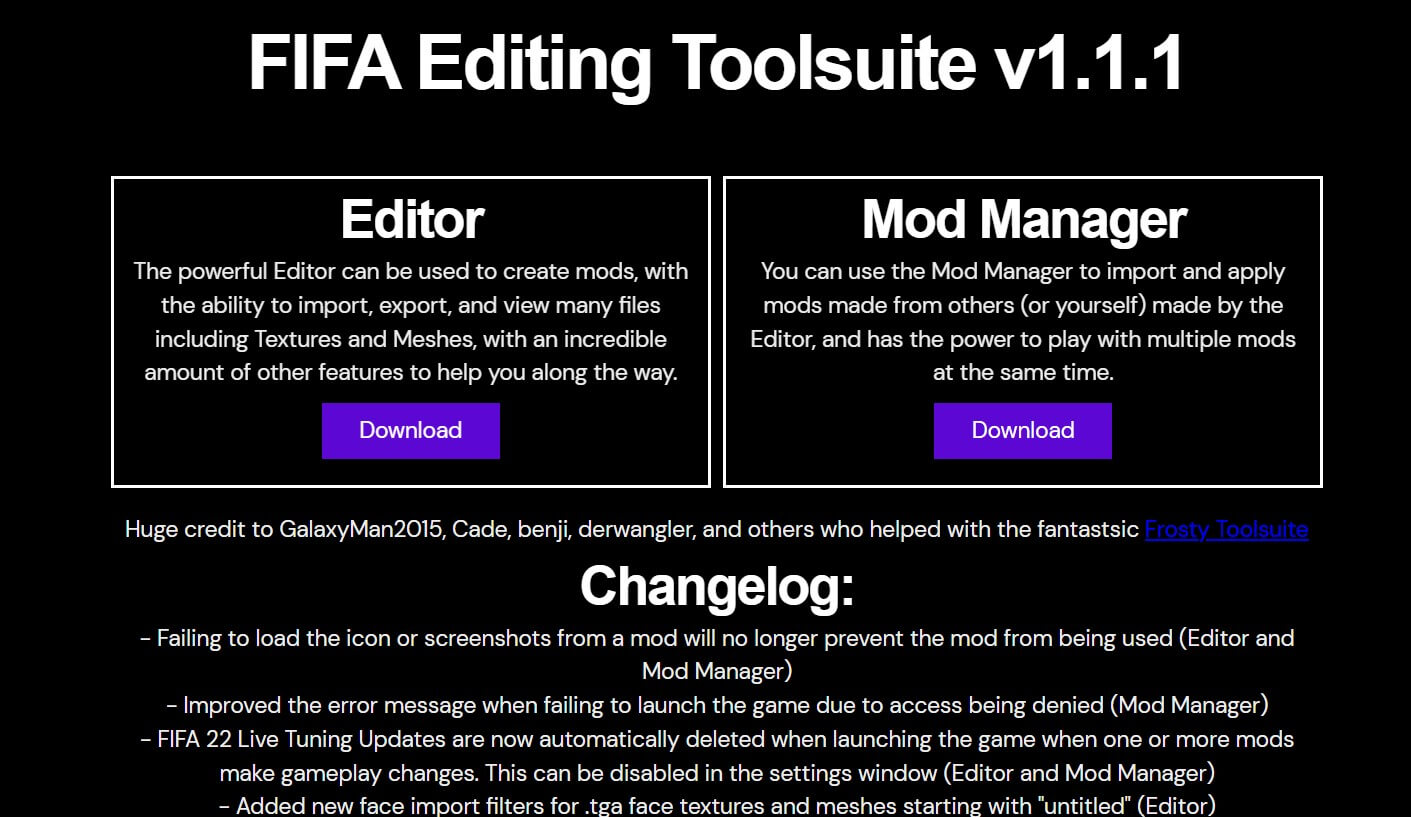1411x817 pixels.
Task: Select the Editor heading
Action: pos(411,219)
